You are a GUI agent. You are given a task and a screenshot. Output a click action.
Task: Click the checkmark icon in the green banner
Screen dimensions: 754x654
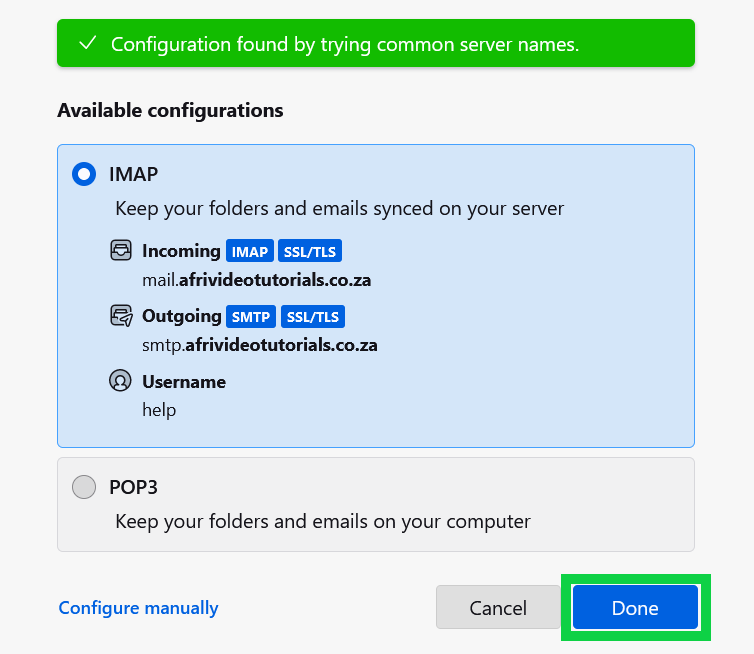pyautogui.click(x=88, y=44)
